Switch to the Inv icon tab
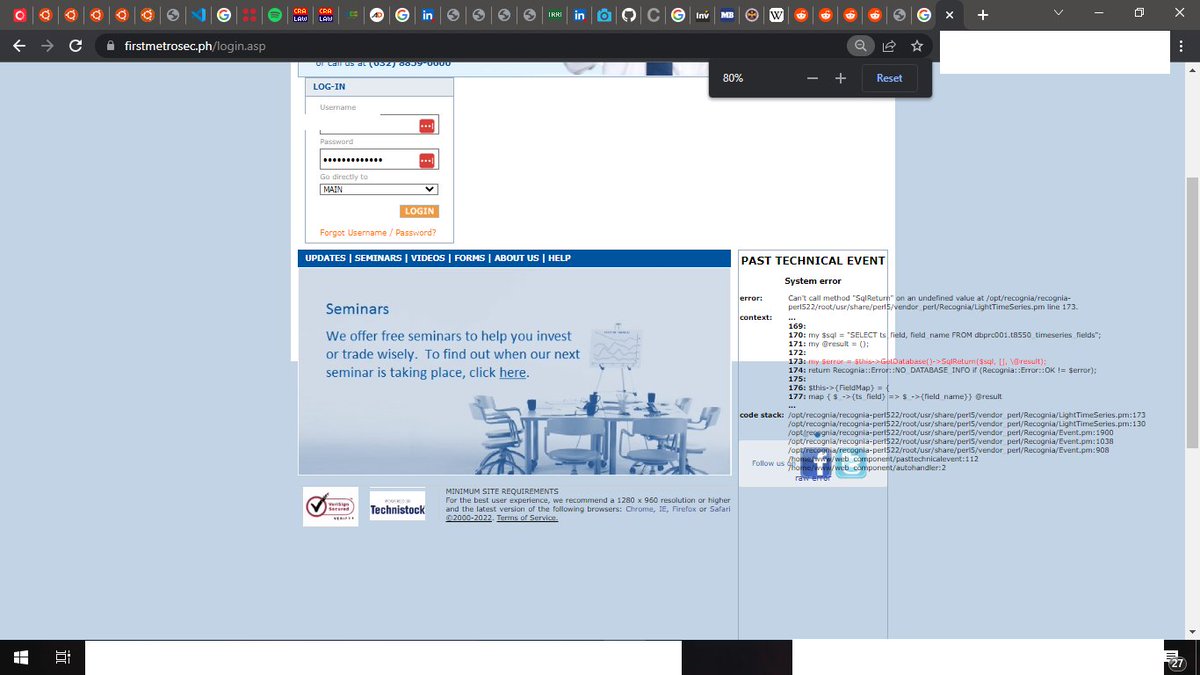The image size is (1200, 675). click(x=703, y=15)
